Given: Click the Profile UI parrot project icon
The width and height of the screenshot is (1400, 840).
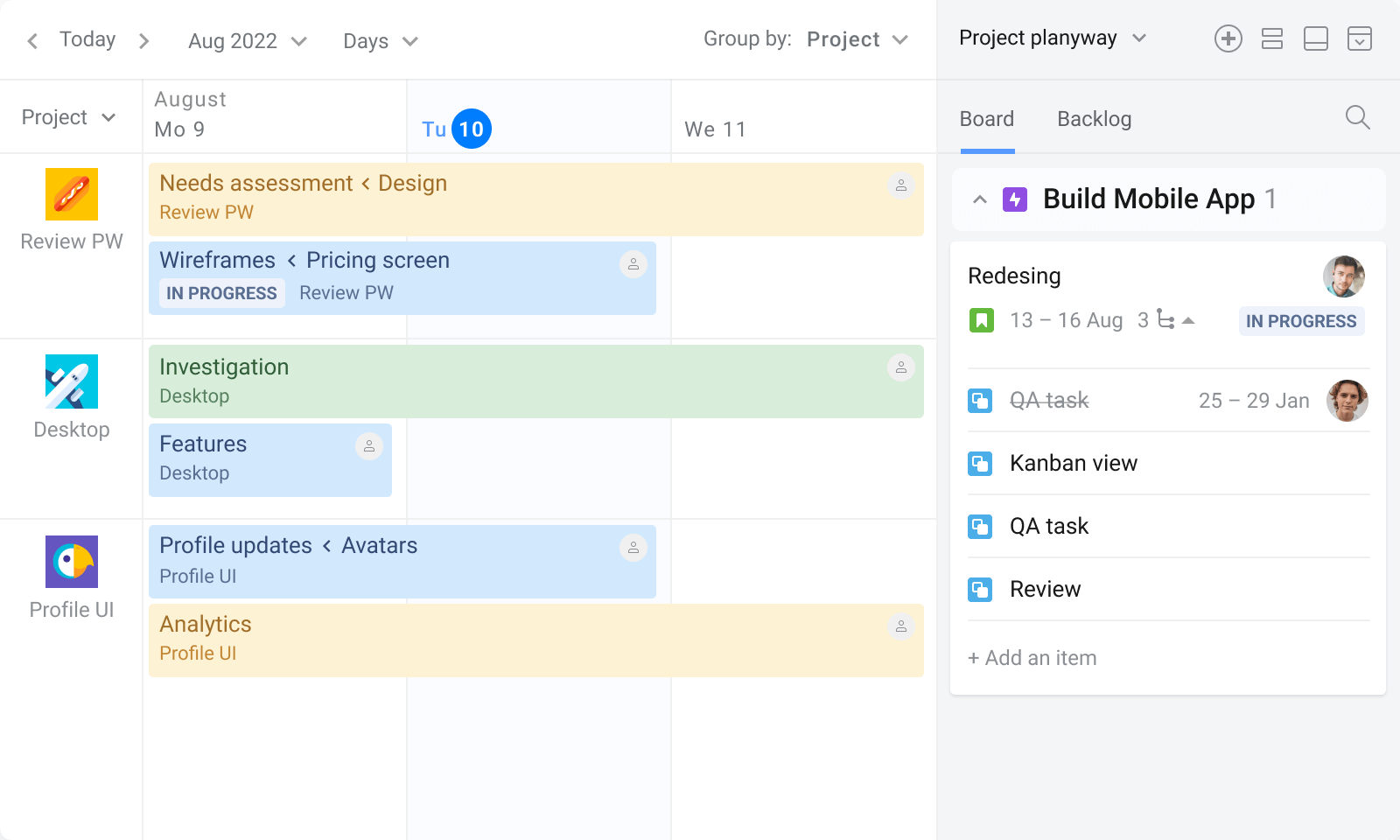Looking at the screenshot, I should point(71,562).
